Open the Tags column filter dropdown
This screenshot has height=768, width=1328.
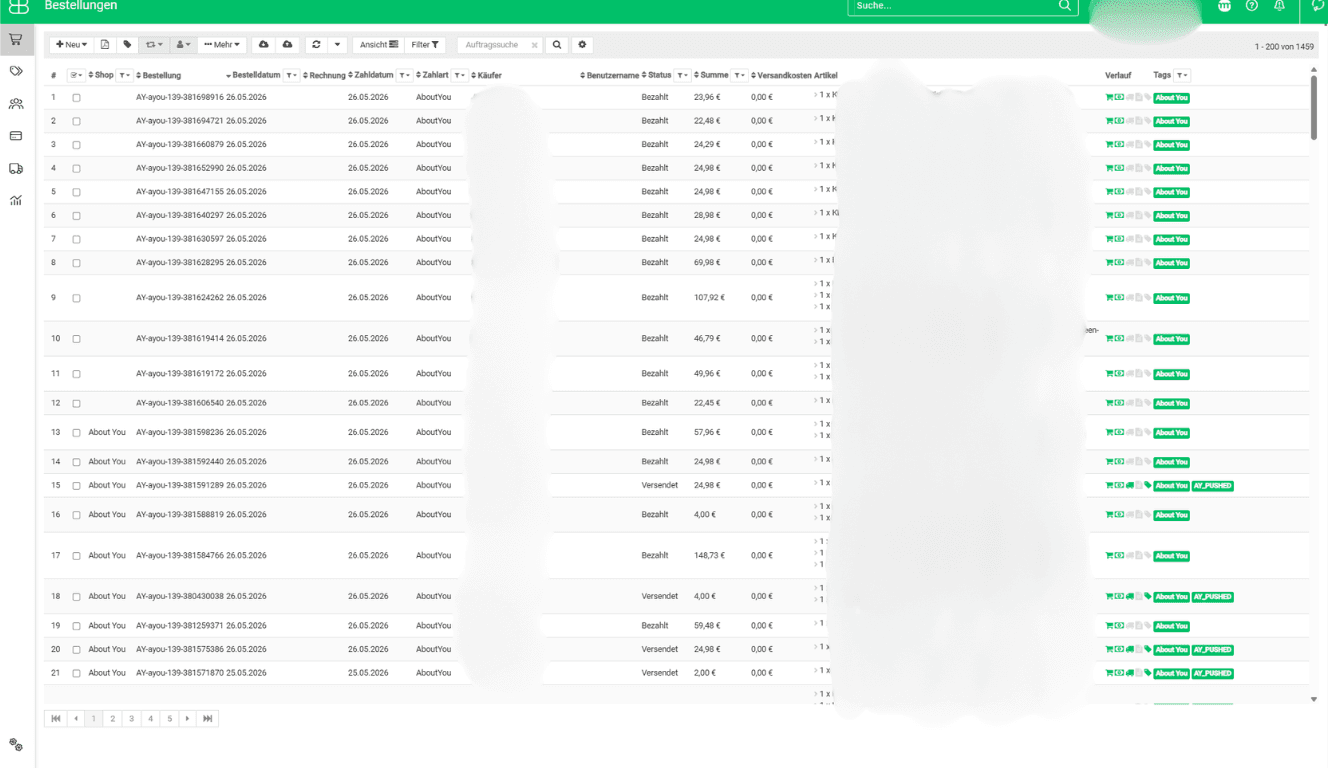click(1182, 75)
